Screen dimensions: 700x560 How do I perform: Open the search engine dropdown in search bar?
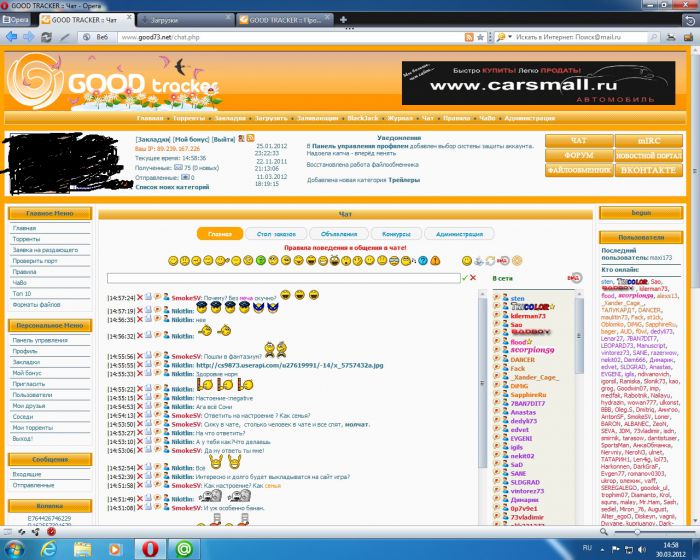coord(500,37)
